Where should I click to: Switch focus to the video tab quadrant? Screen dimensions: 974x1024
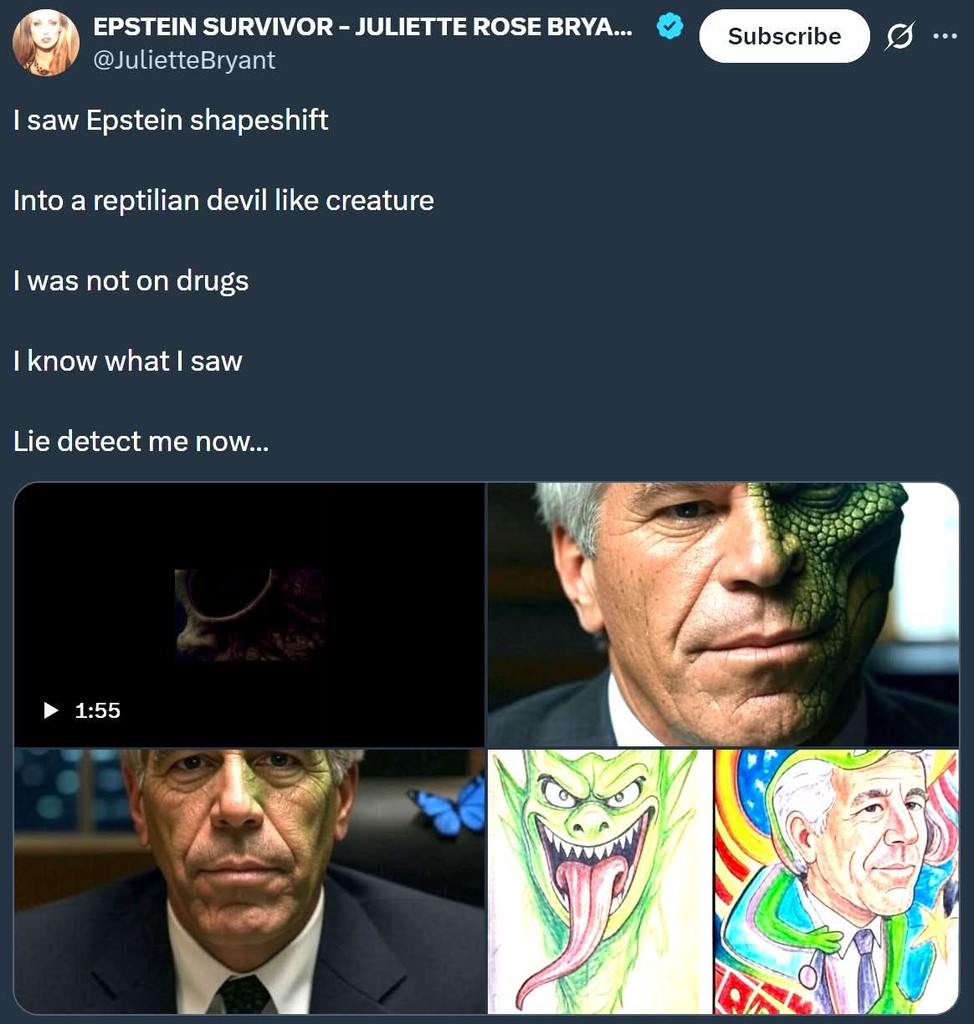point(248,613)
